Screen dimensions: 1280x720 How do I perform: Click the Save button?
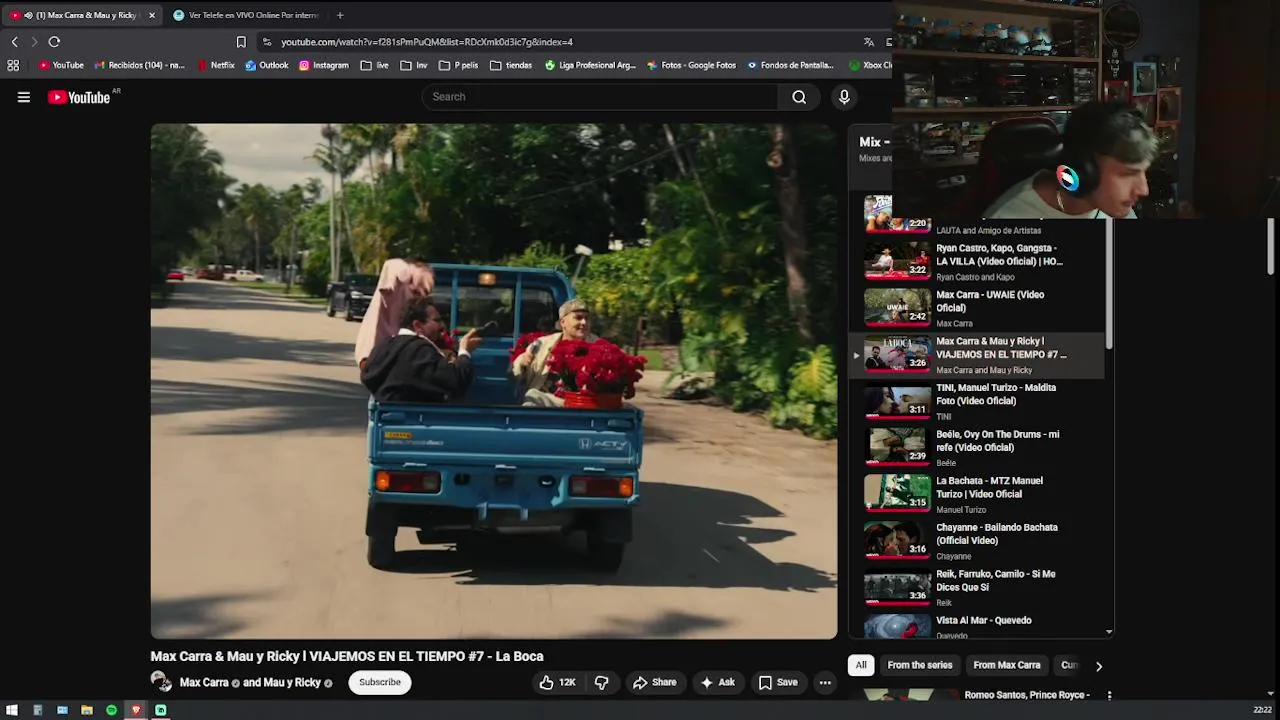tap(778, 682)
